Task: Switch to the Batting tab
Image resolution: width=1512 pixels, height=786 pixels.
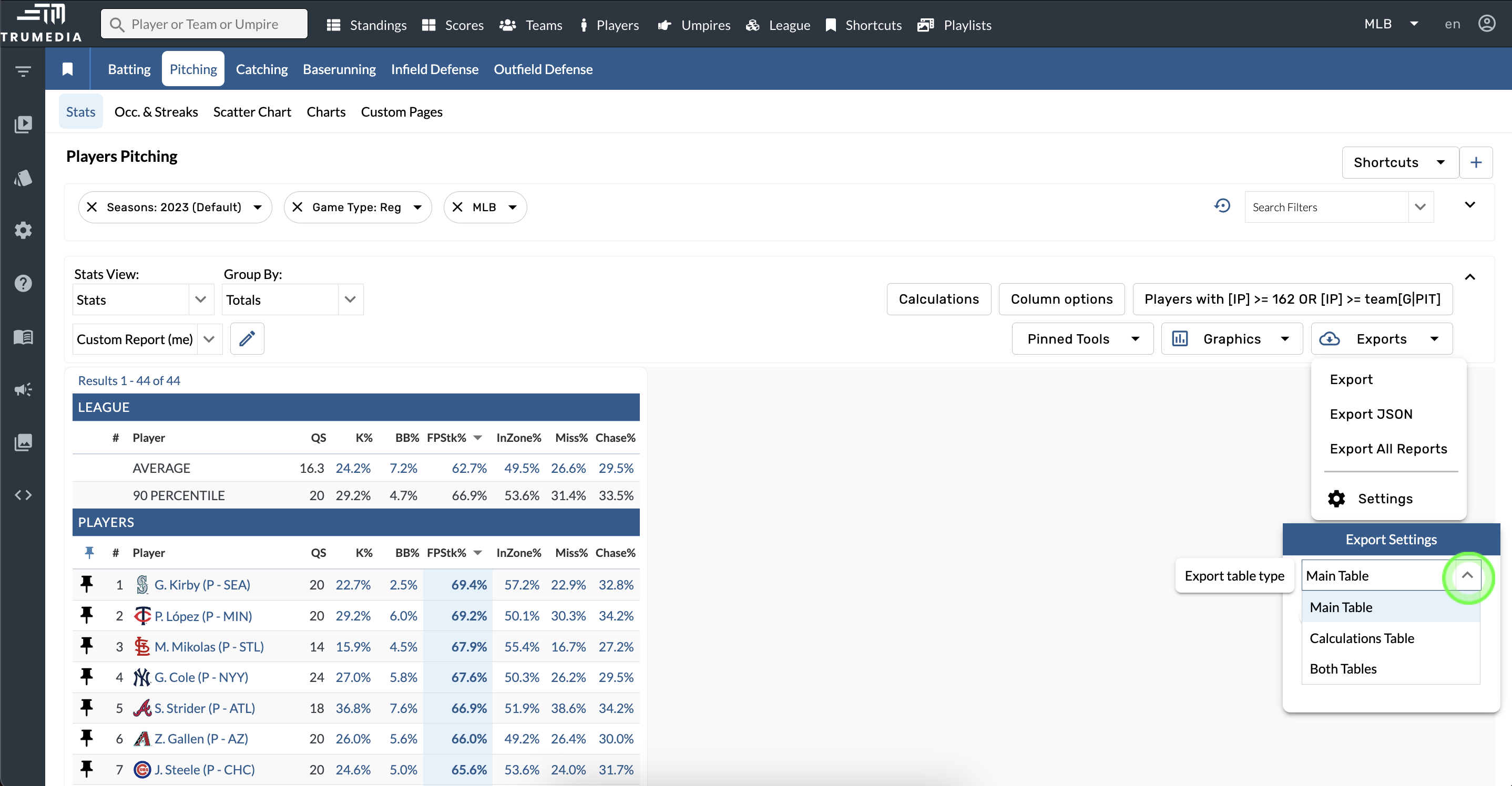Action: pyautogui.click(x=129, y=69)
